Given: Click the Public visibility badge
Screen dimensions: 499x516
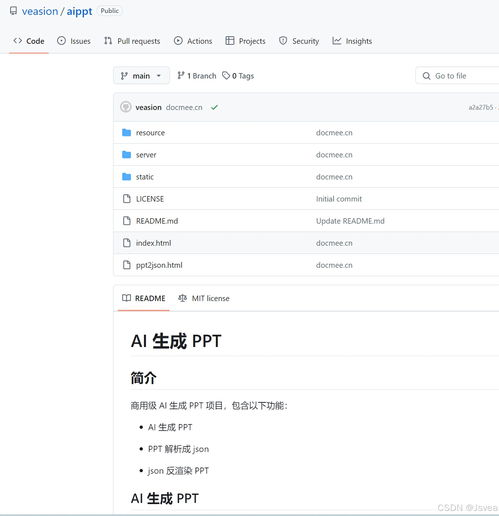Looking at the screenshot, I should pos(110,11).
